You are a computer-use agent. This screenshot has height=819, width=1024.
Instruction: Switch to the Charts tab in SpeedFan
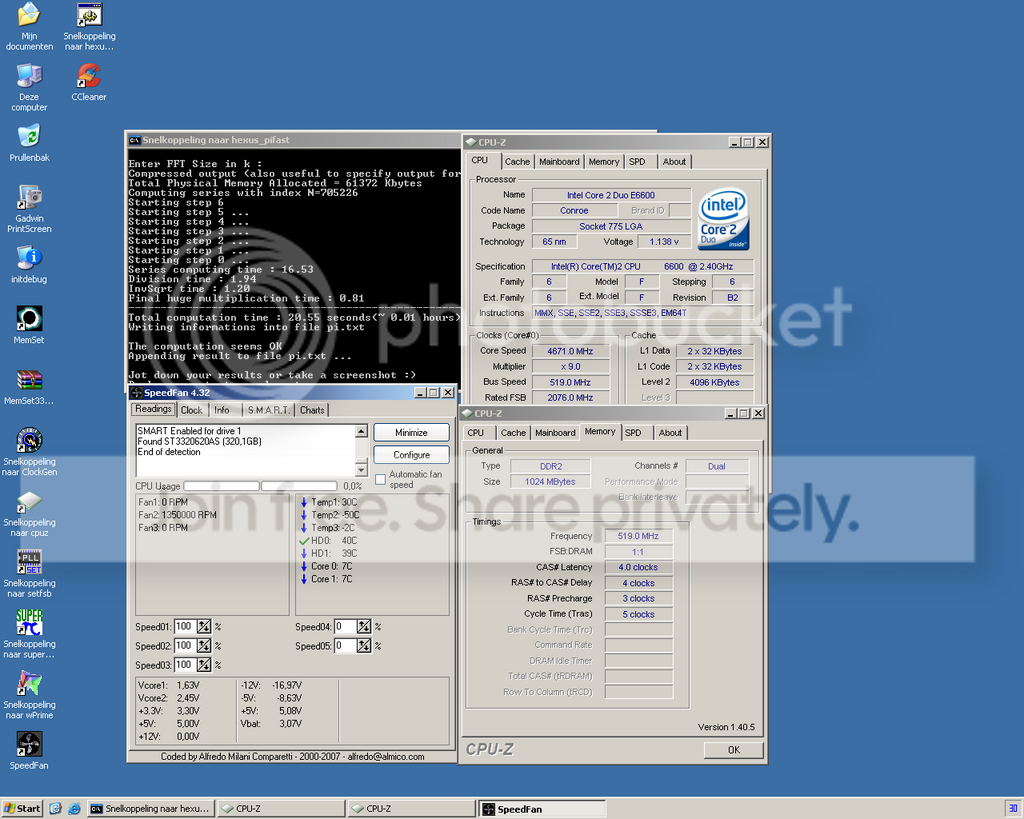tap(312, 410)
